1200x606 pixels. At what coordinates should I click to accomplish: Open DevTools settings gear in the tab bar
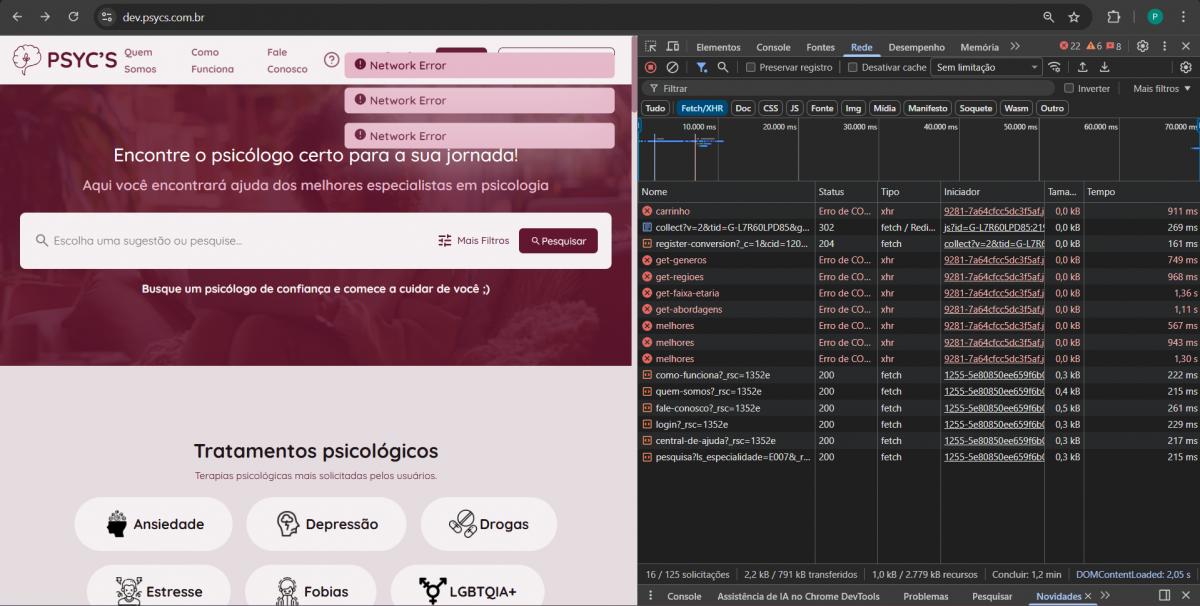click(1143, 47)
